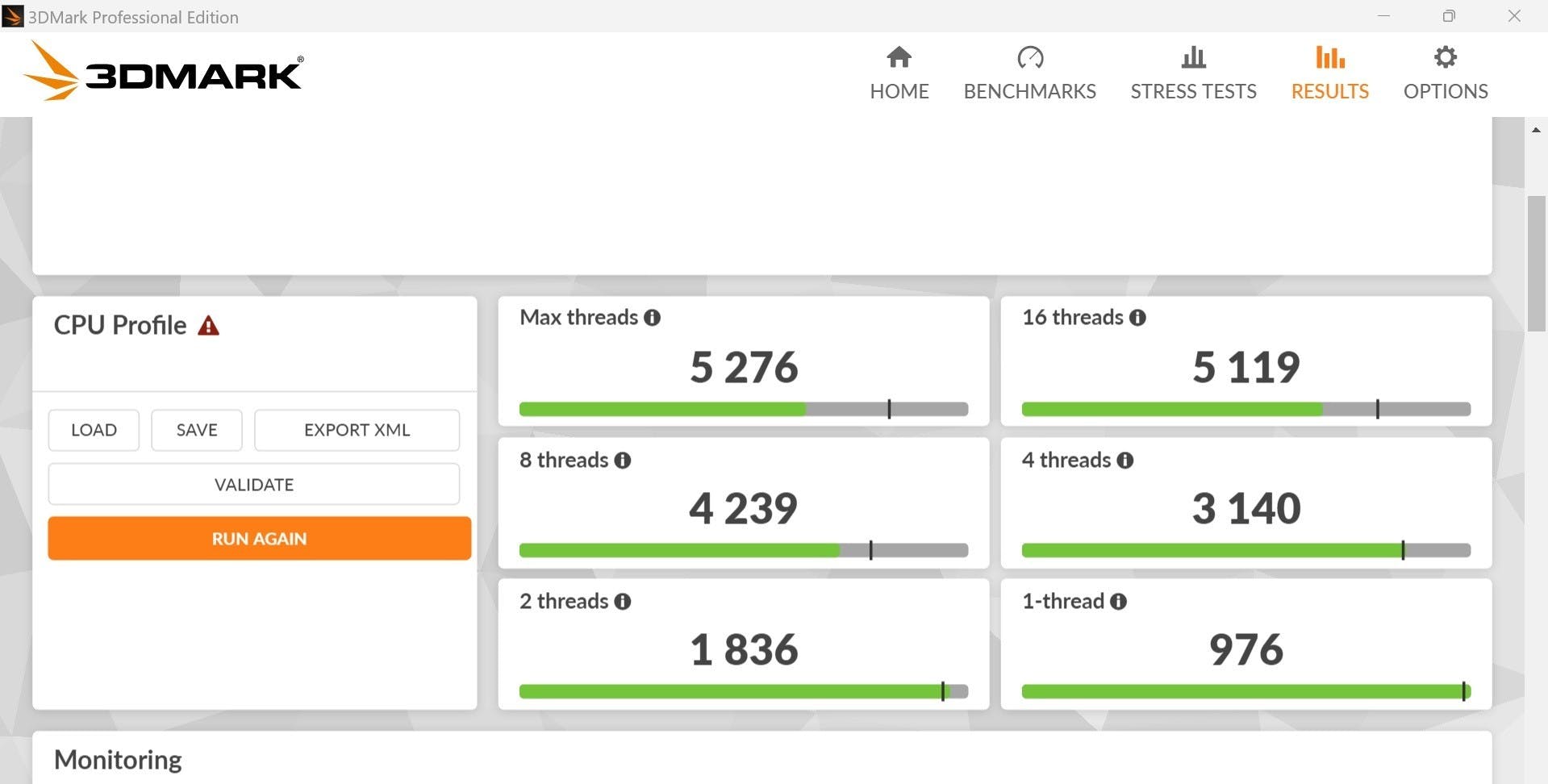This screenshot has height=784, width=1548.
Task: Click the 16 threads score bar
Action: click(1246, 409)
